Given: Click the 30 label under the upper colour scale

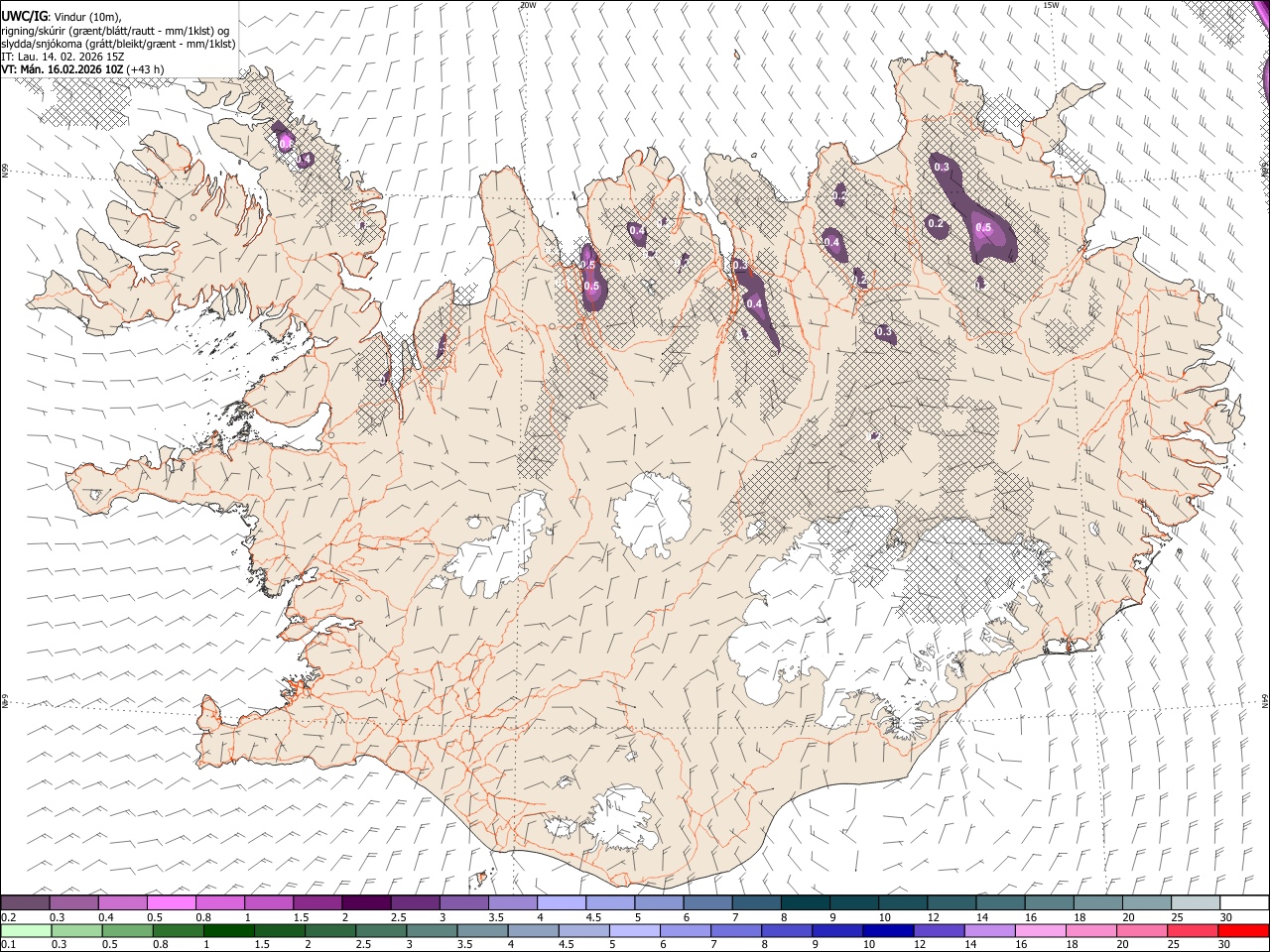Looking at the screenshot, I should tap(1226, 917).
